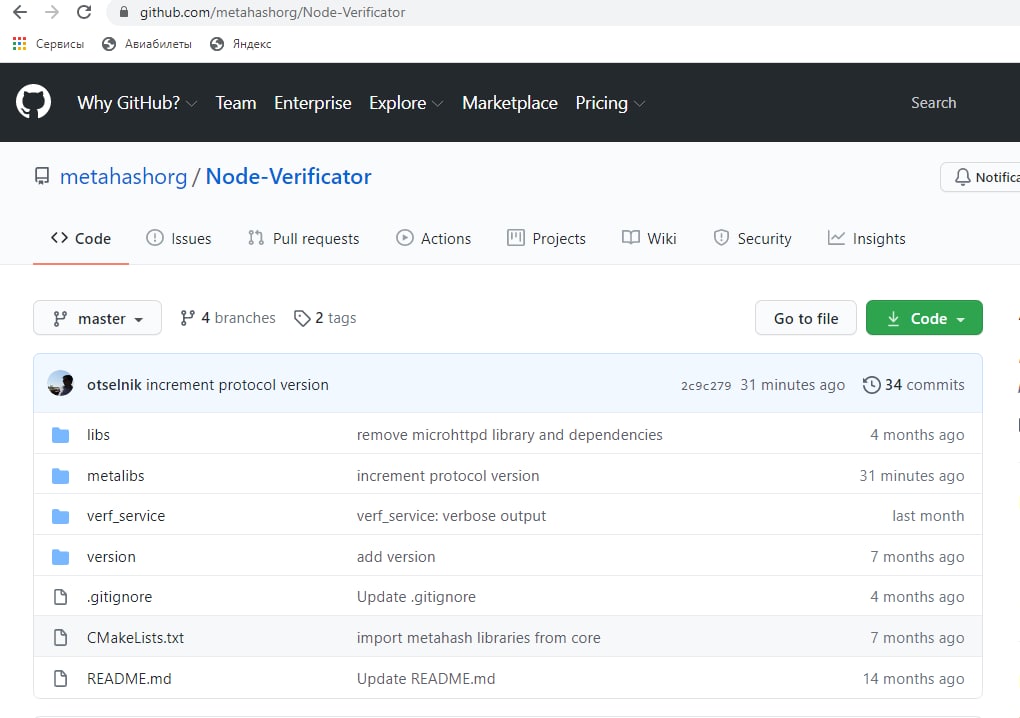1020x718 pixels.
Task: Click the Security tab shield icon
Action: coord(721,238)
